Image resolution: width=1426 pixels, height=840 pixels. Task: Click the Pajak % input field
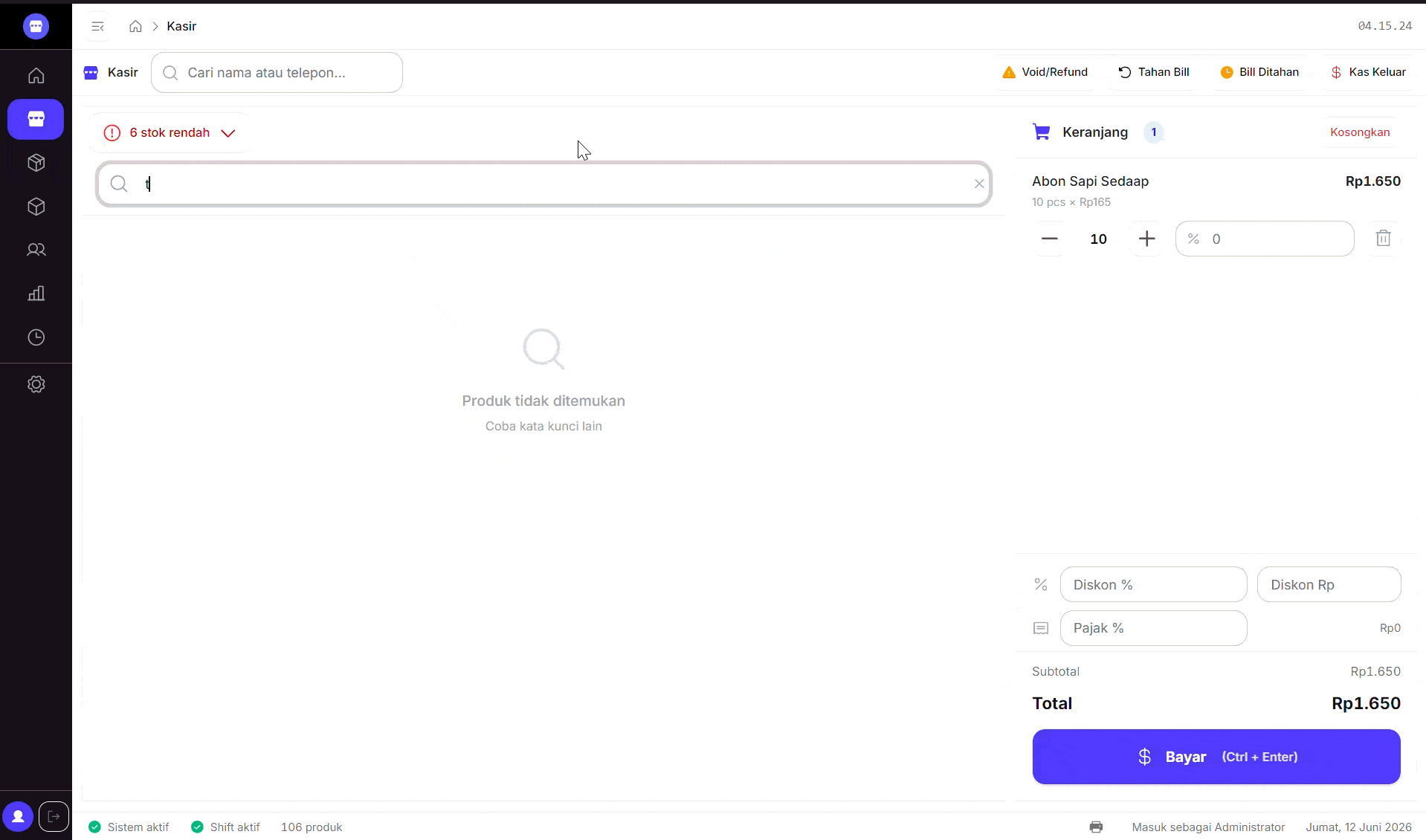1153,628
